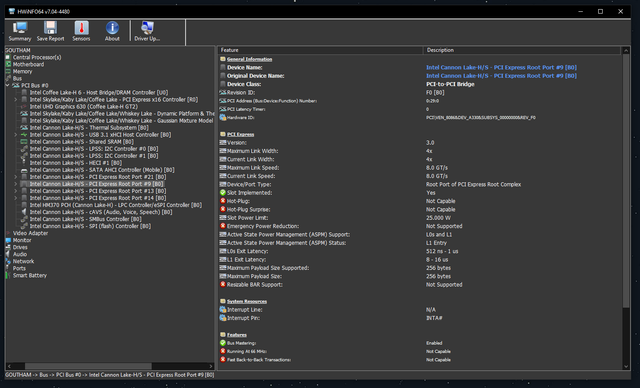Select the Audio tree node
The height and width of the screenshot is (388, 640).
pyautogui.click(x=20, y=254)
